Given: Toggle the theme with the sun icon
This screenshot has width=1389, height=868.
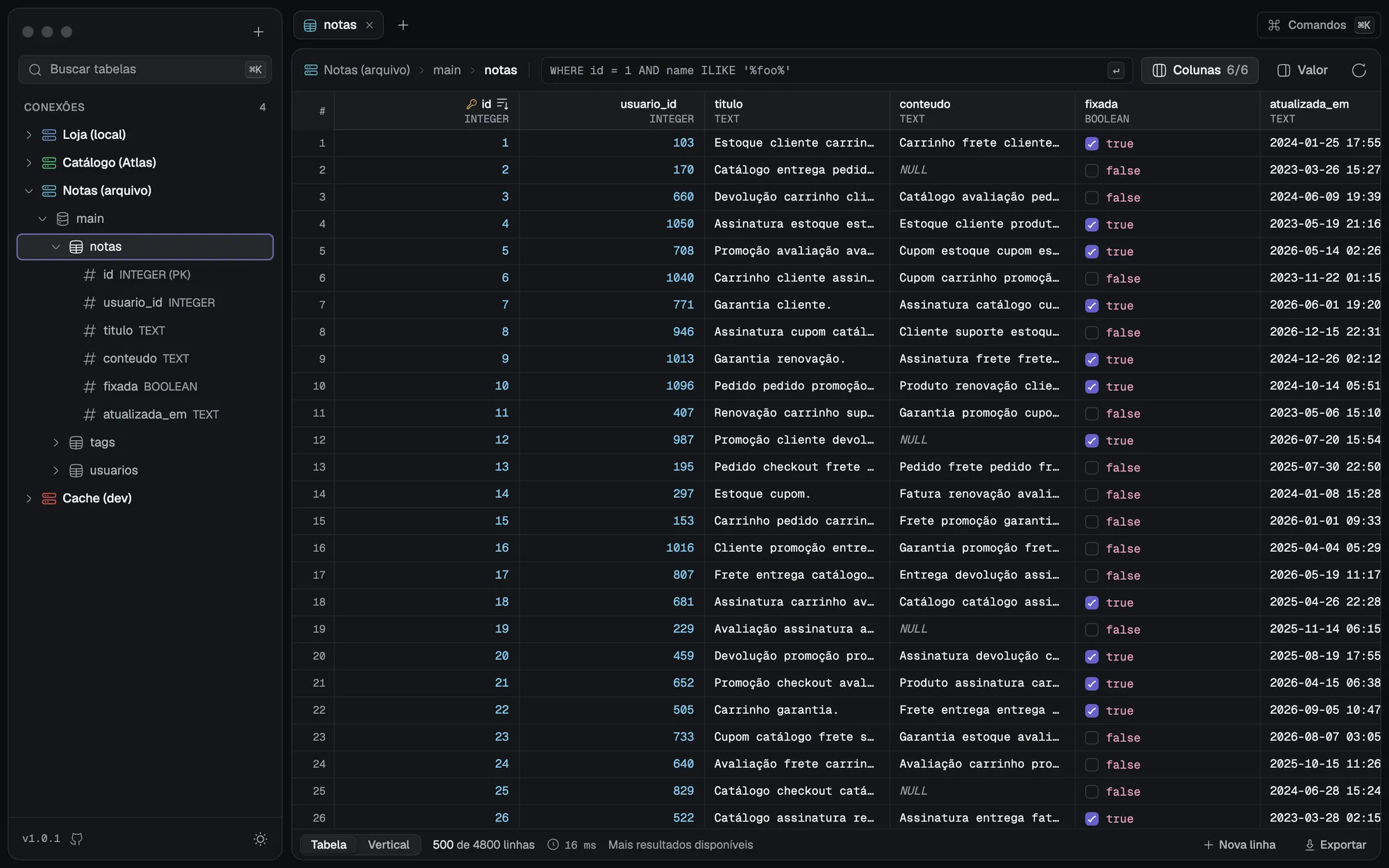Looking at the screenshot, I should coord(260,839).
